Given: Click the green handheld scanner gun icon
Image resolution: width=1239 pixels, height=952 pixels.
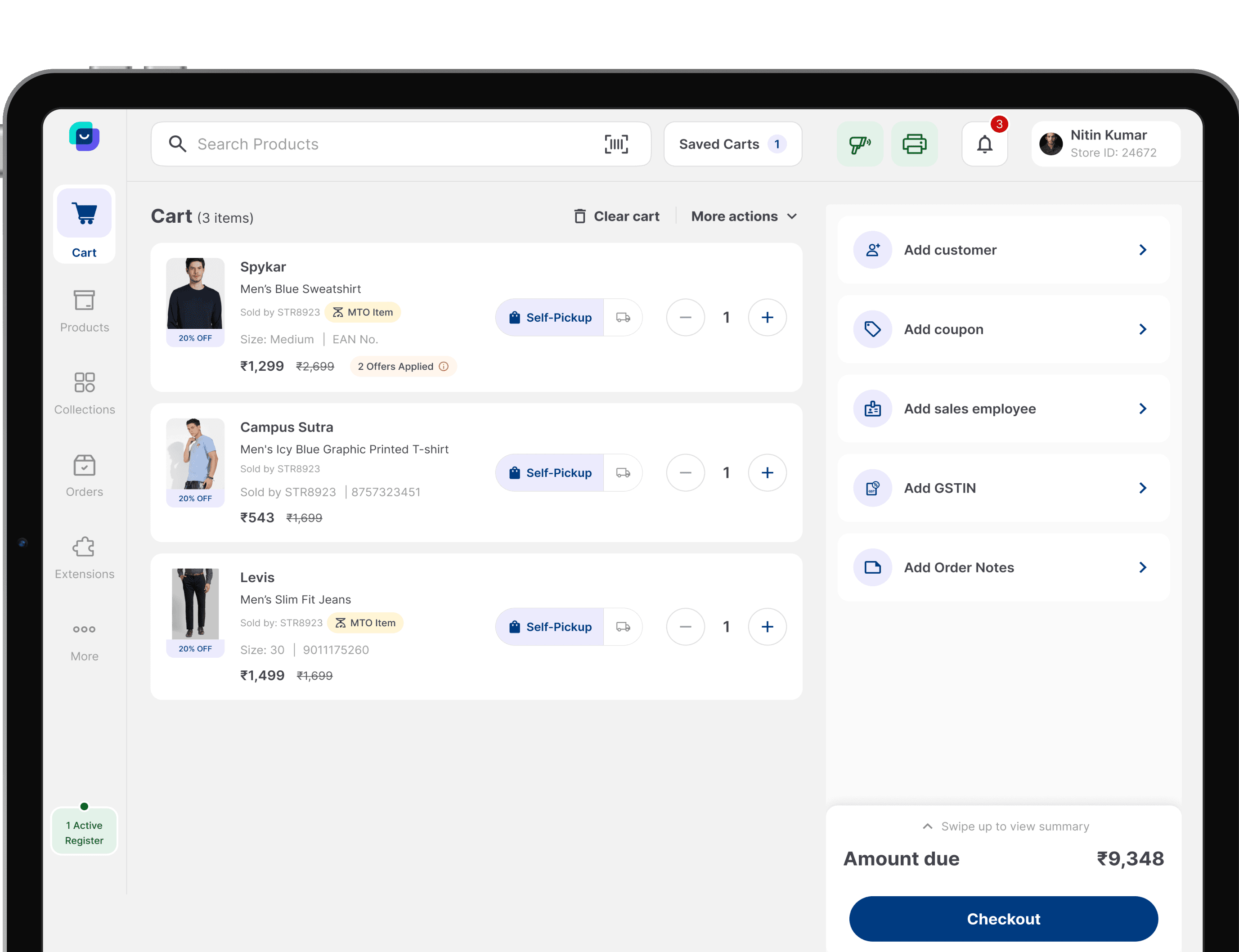Looking at the screenshot, I should tap(859, 144).
